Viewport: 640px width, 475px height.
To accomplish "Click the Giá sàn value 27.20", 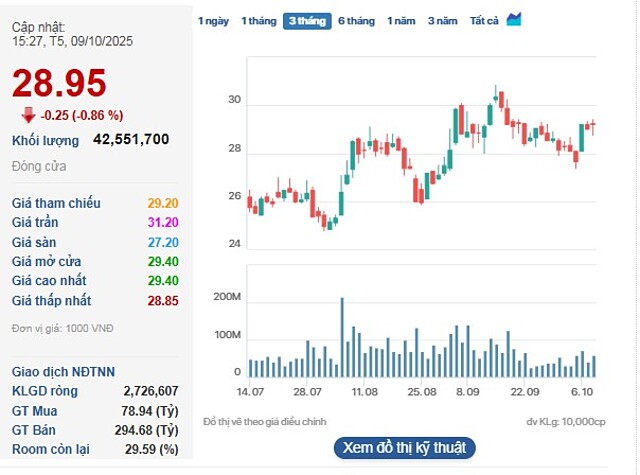I will pyautogui.click(x=162, y=242).
